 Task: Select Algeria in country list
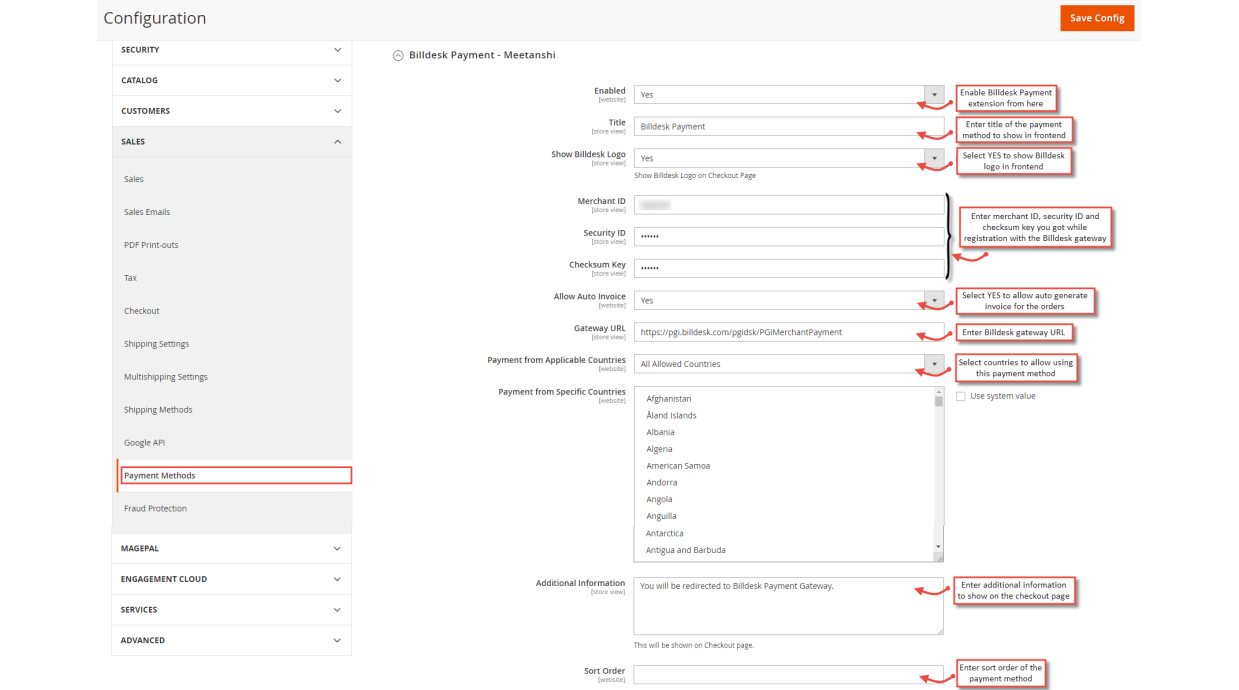659,450
